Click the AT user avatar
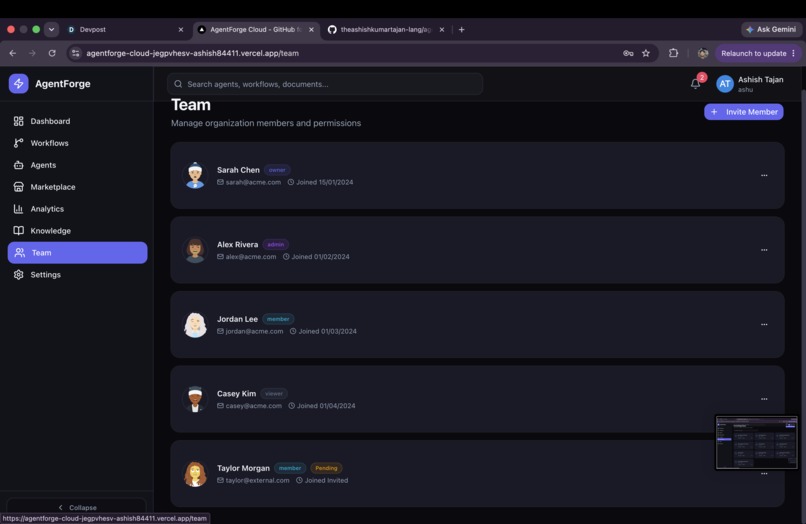 (725, 84)
